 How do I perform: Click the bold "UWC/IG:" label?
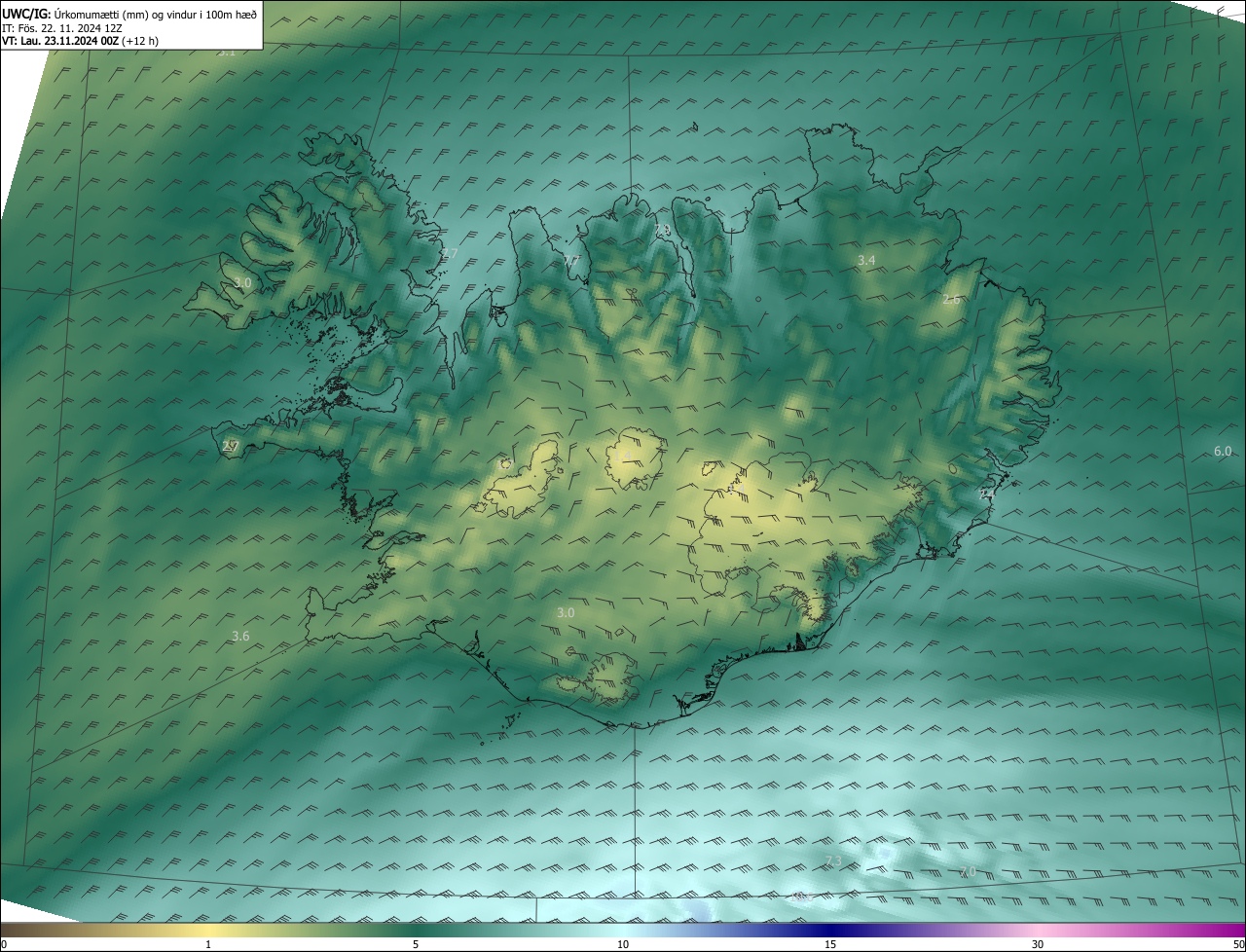point(26,14)
